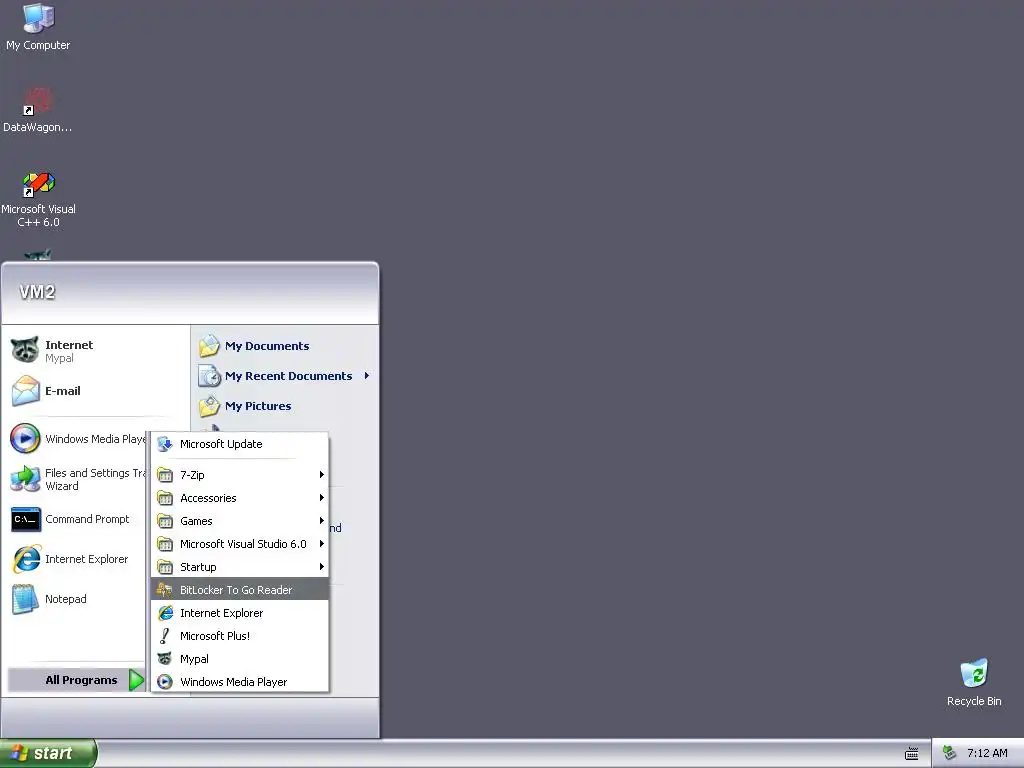Select the Recycle Bin icon
1024x768 pixels.
pyautogui.click(x=974, y=682)
